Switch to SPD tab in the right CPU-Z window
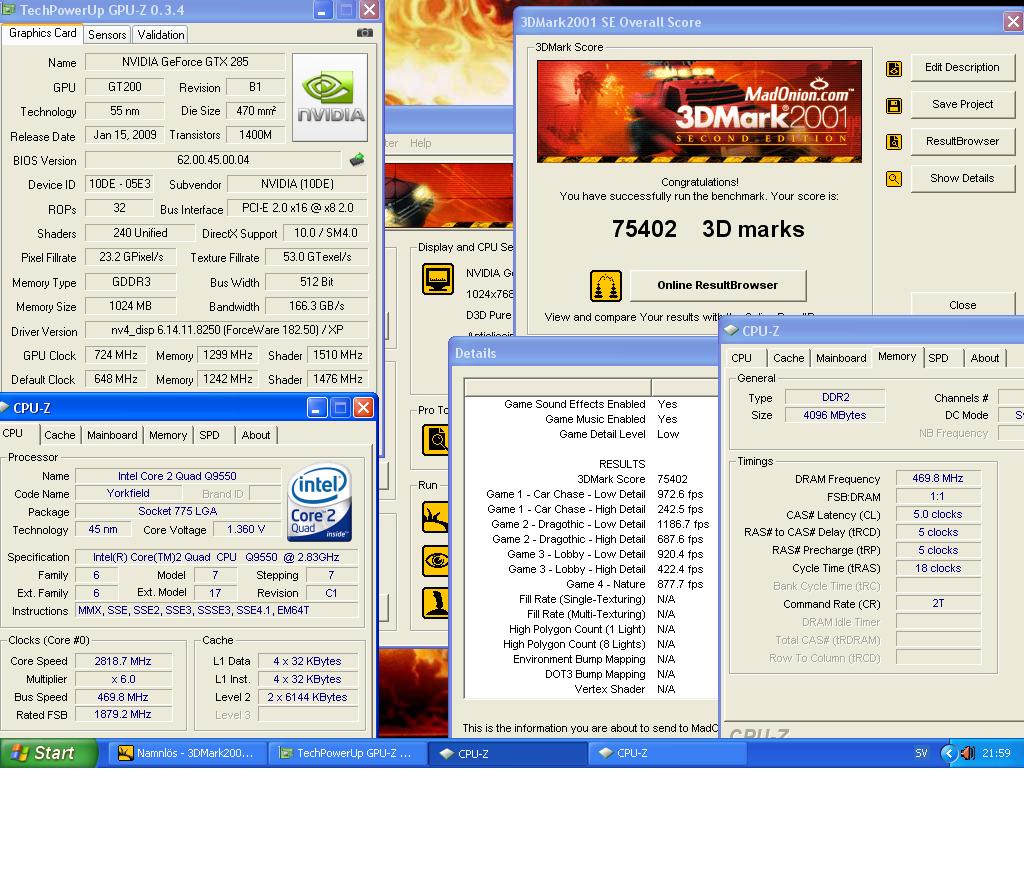The image size is (1024, 880). click(x=938, y=358)
